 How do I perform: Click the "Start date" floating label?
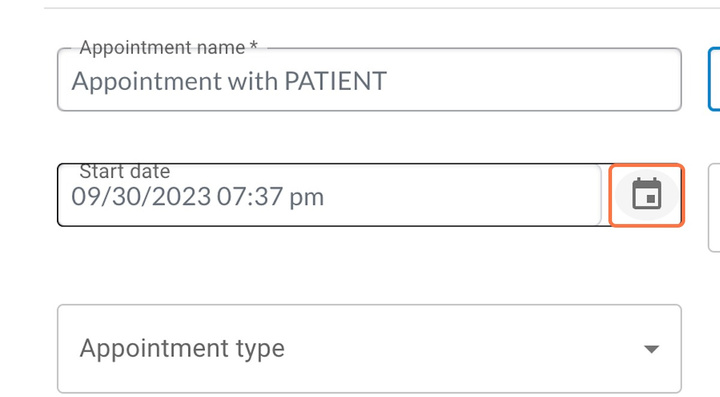[x=124, y=172]
